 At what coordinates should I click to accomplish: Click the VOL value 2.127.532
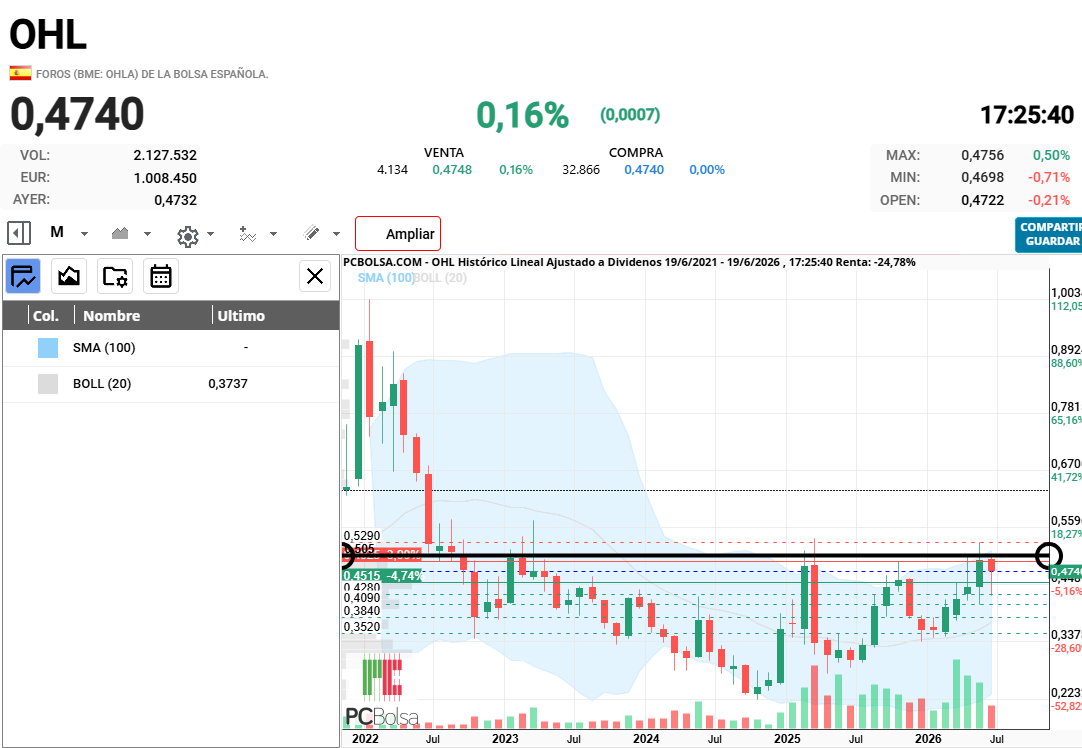165,155
